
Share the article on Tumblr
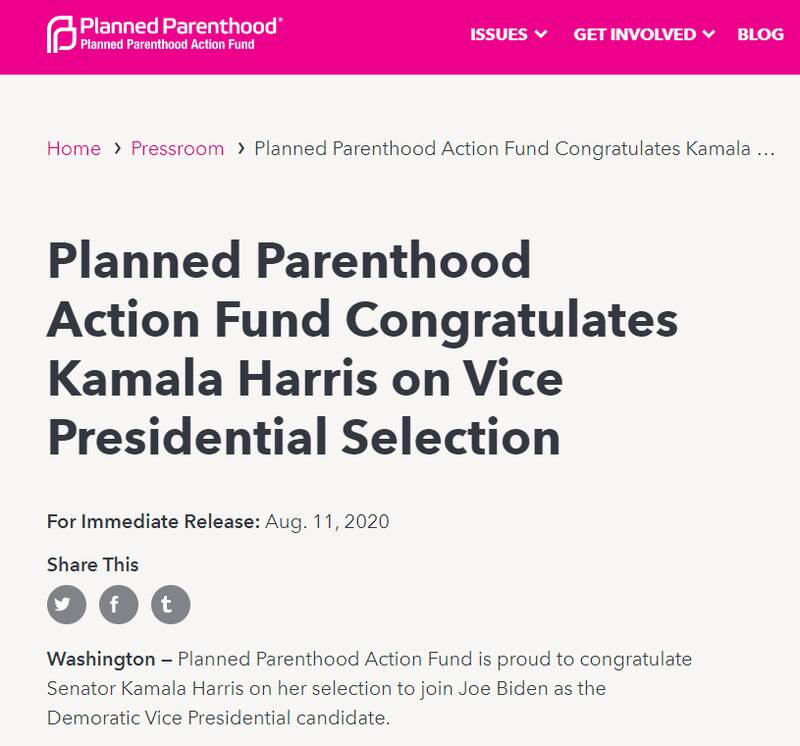tap(170, 604)
